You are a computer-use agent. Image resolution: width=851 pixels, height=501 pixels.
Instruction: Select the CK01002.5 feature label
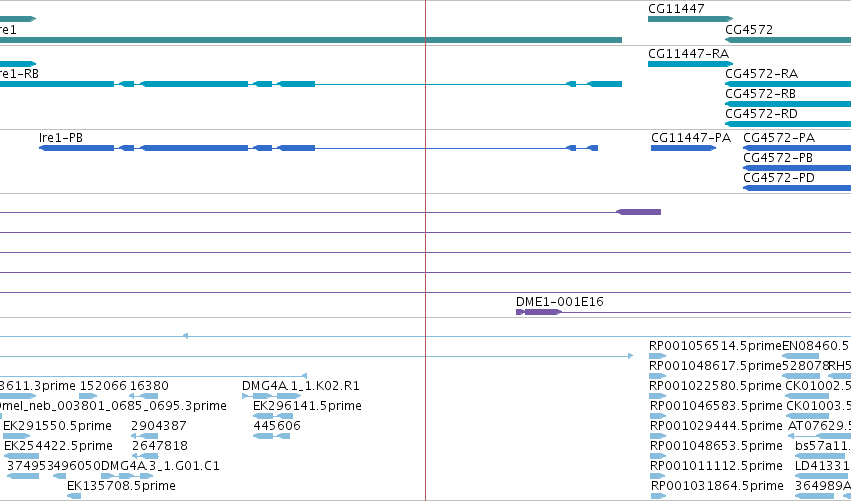click(x=818, y=385)
